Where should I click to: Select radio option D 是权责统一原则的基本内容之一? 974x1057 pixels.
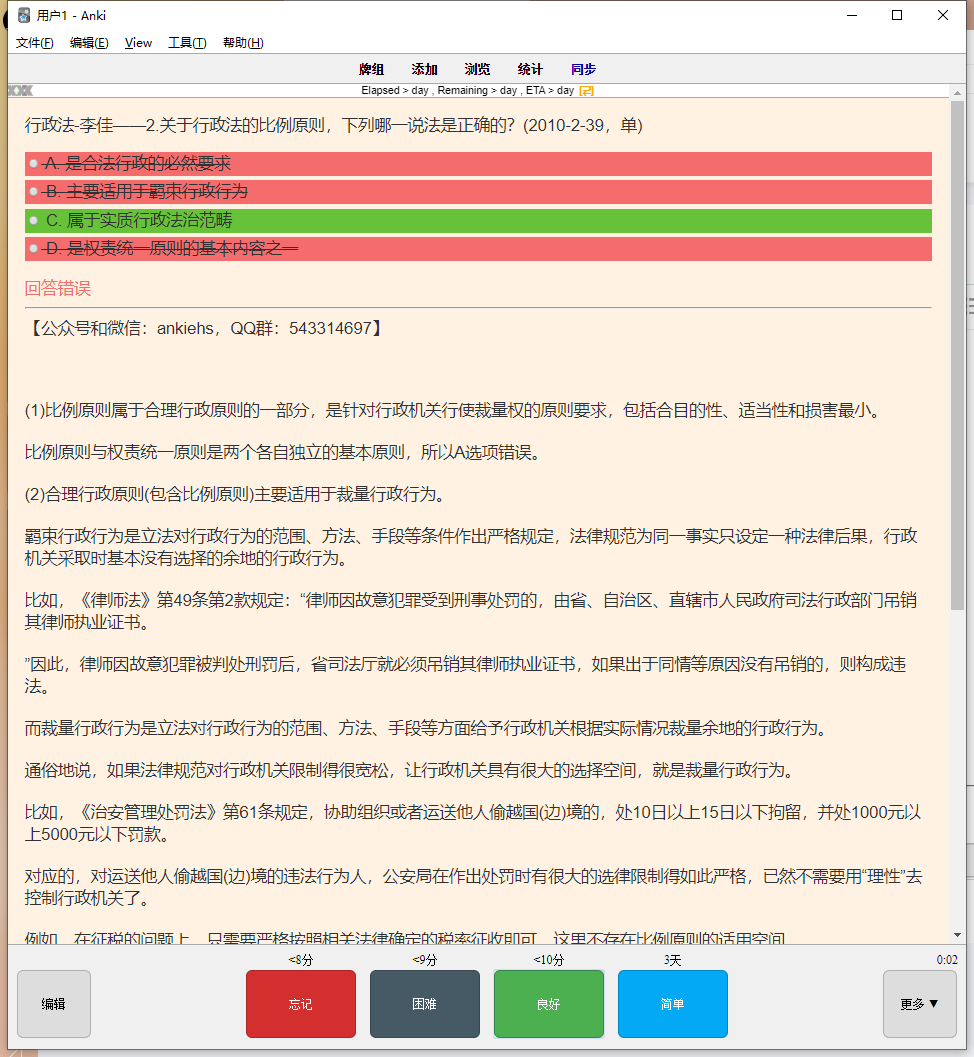(x=33, y=249)
